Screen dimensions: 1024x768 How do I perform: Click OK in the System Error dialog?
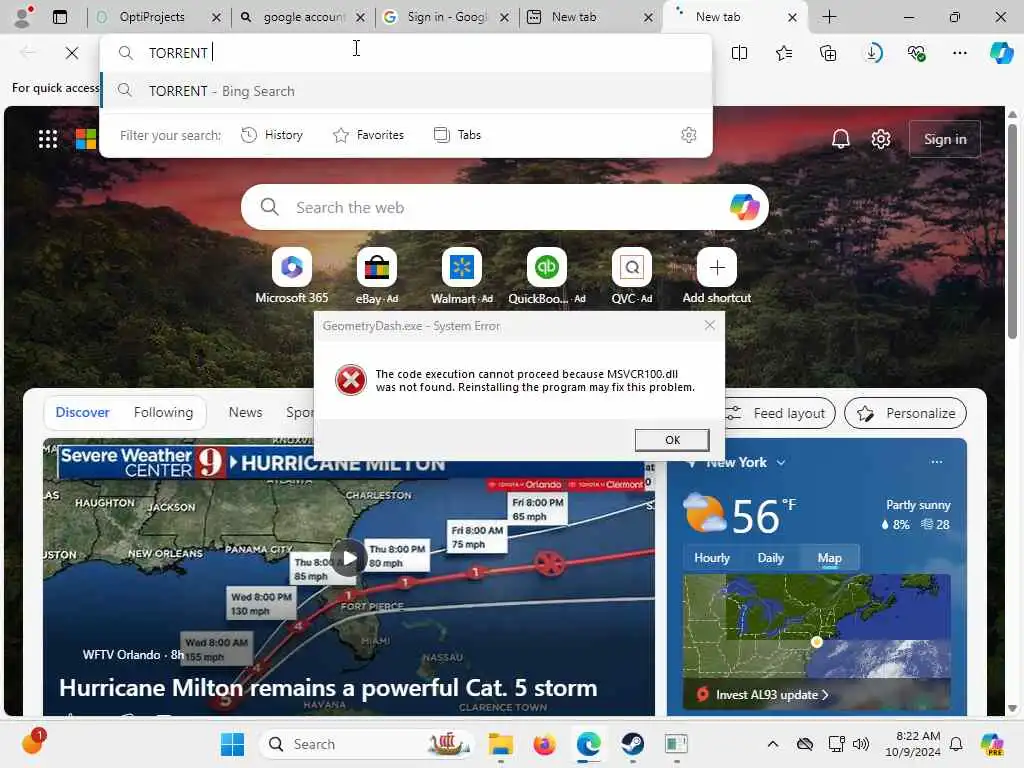click(672, 440)
